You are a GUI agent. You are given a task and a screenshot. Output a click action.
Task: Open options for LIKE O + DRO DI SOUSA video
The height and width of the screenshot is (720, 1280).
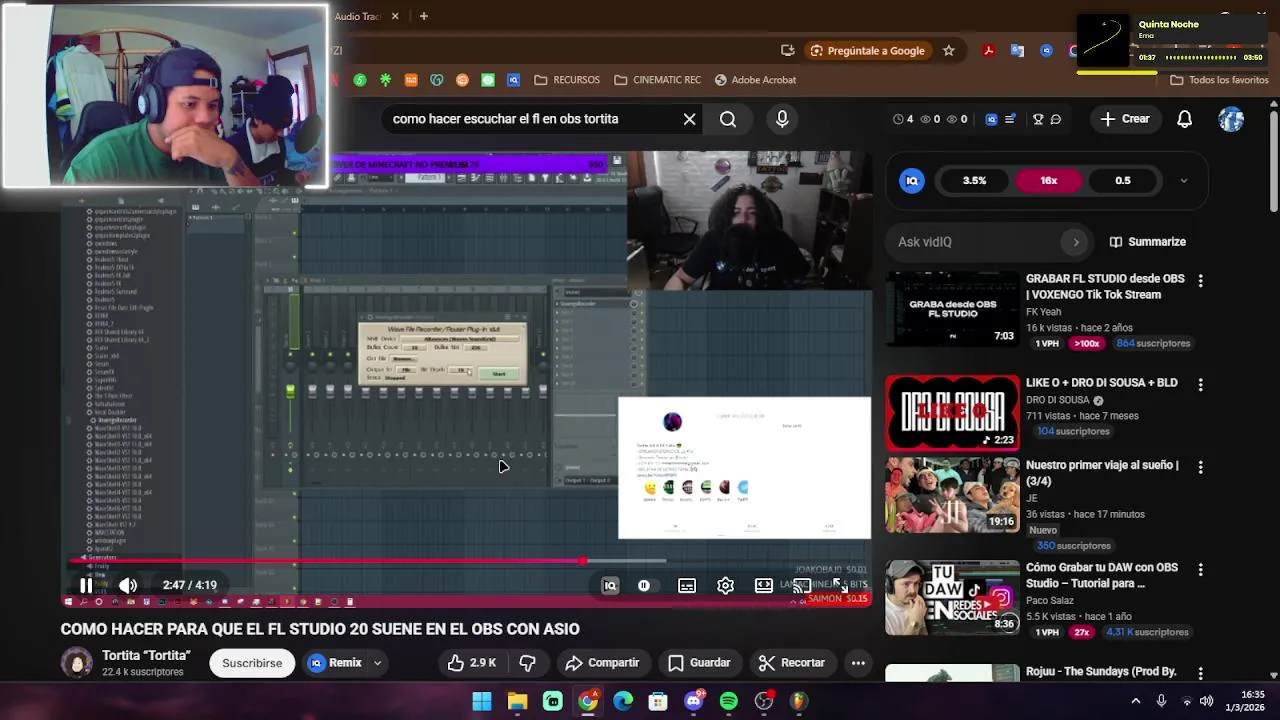point(1200,385)
